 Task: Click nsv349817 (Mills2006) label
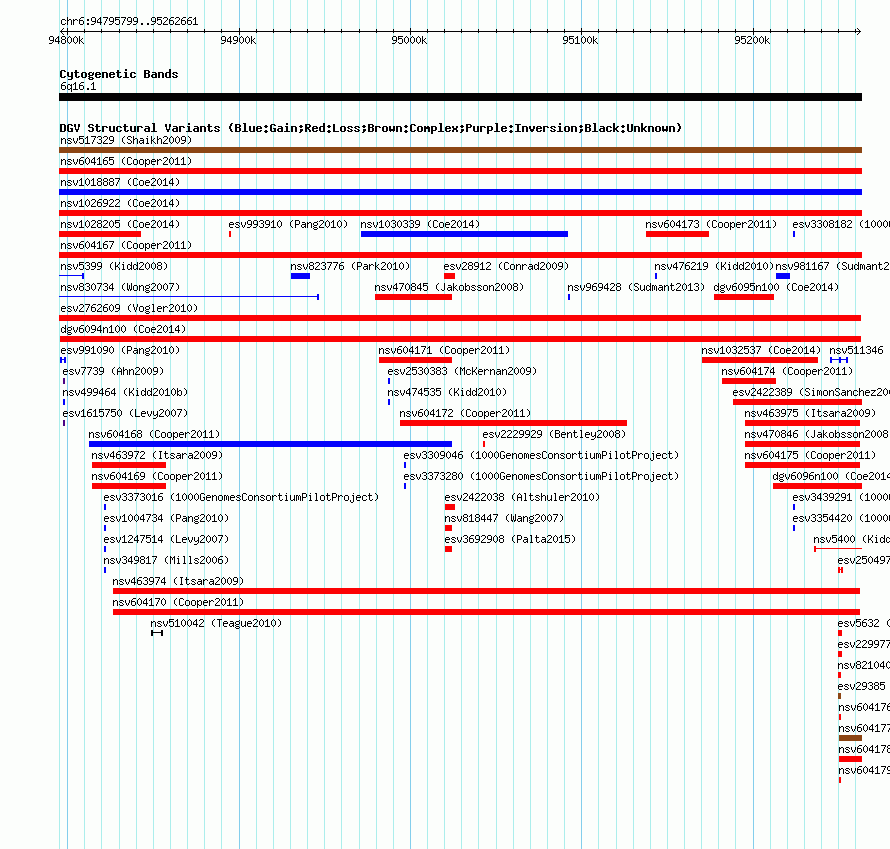(166, 560)
